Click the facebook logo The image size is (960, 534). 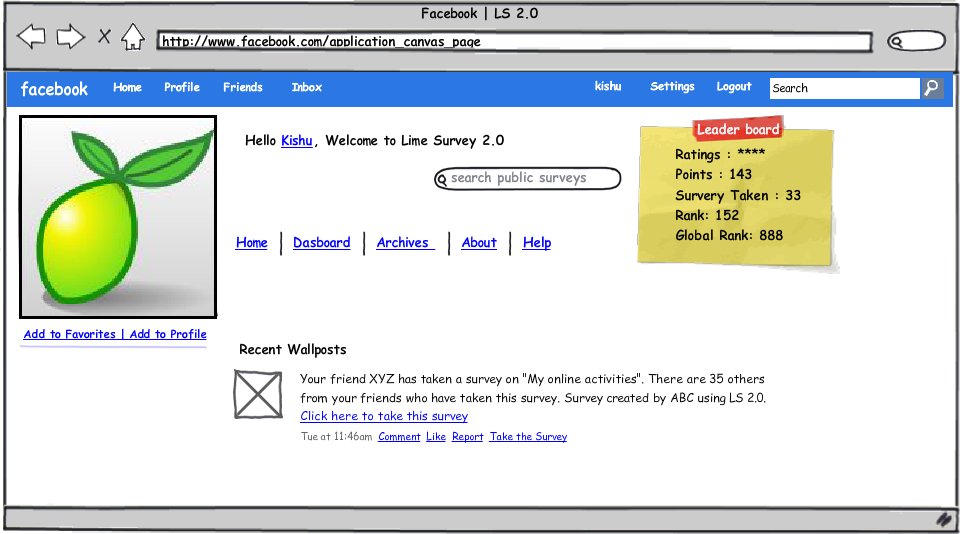tap(54, 89)
